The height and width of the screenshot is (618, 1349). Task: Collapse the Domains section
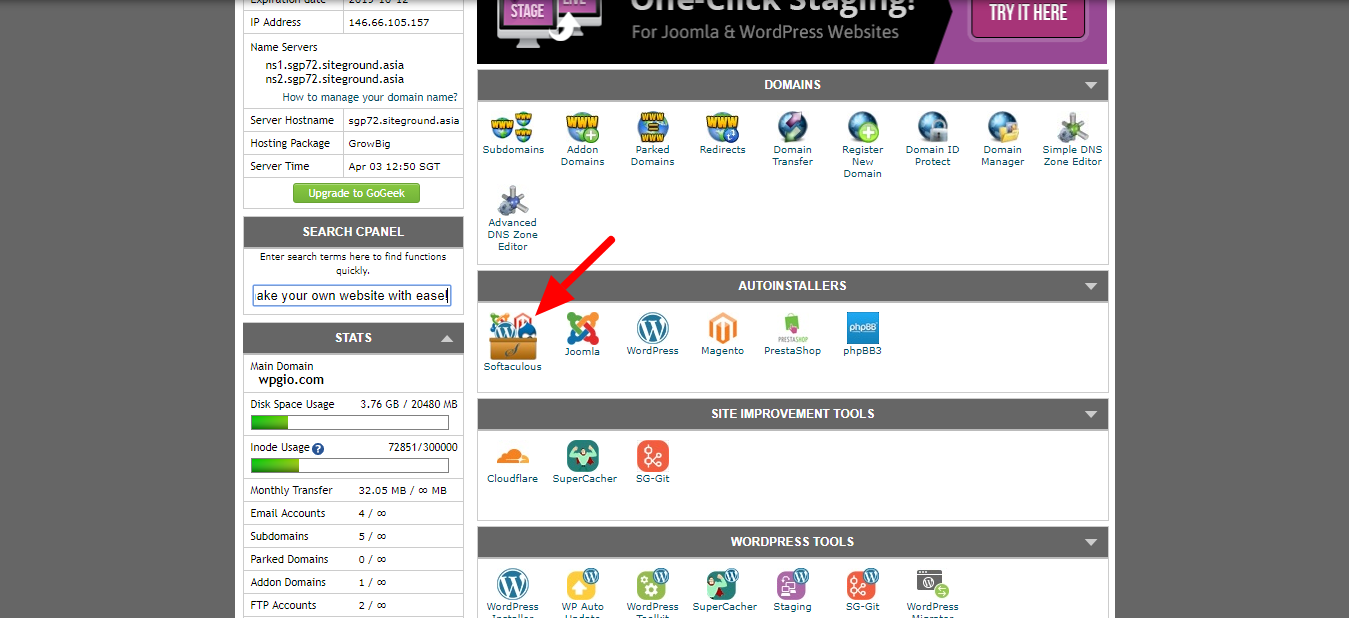pyautogui.click(x=1091, y=86)
